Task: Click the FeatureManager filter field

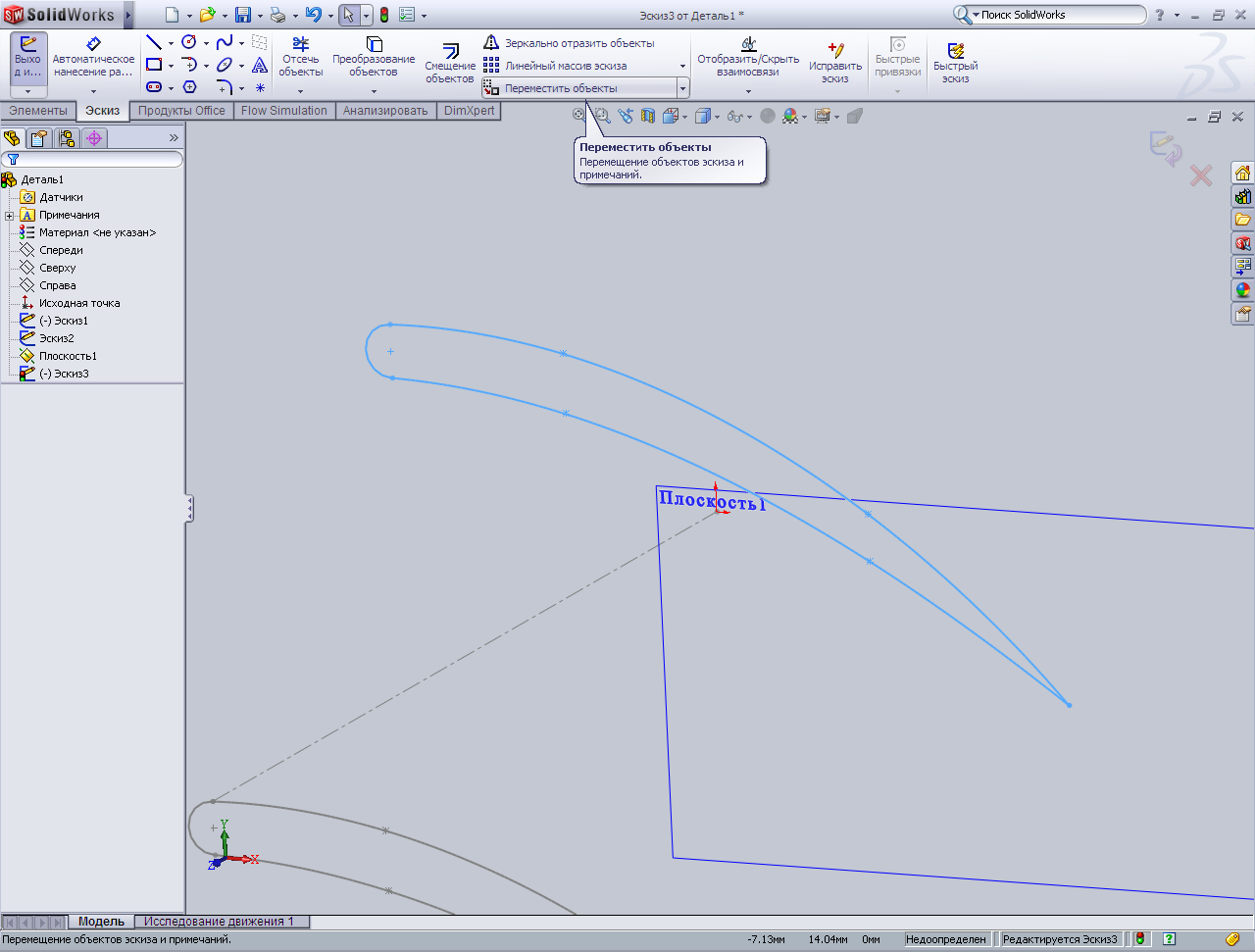Action: [x=93, y=159]
